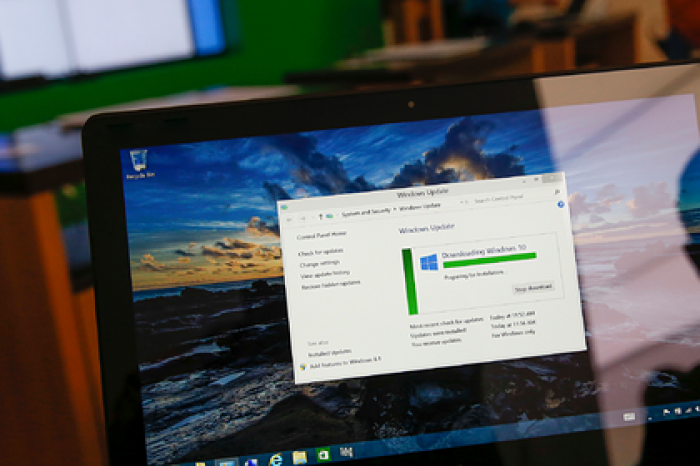Click the Most recent check for updates text
700x466 pixels.
(446, 323)
